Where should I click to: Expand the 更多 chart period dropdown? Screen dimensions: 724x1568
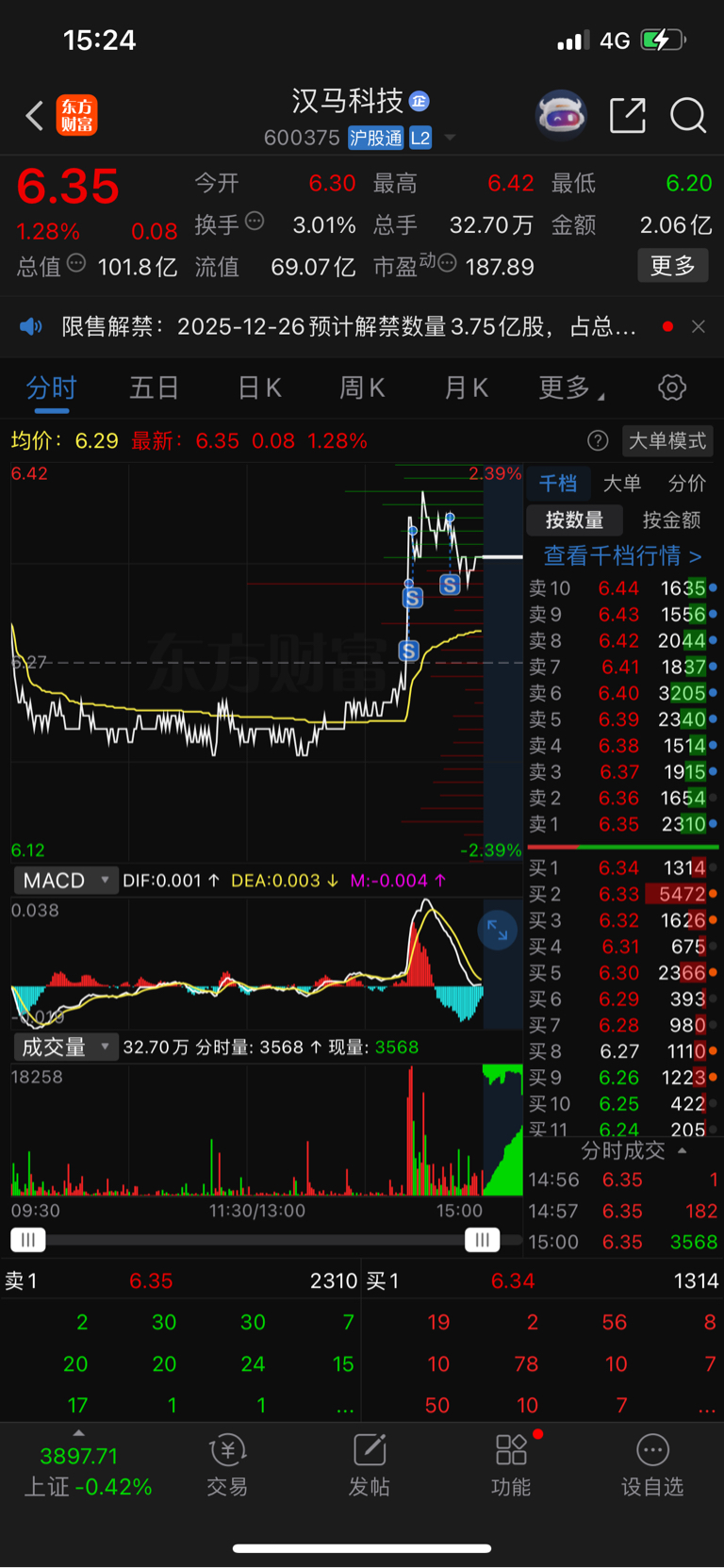[571, 388]
